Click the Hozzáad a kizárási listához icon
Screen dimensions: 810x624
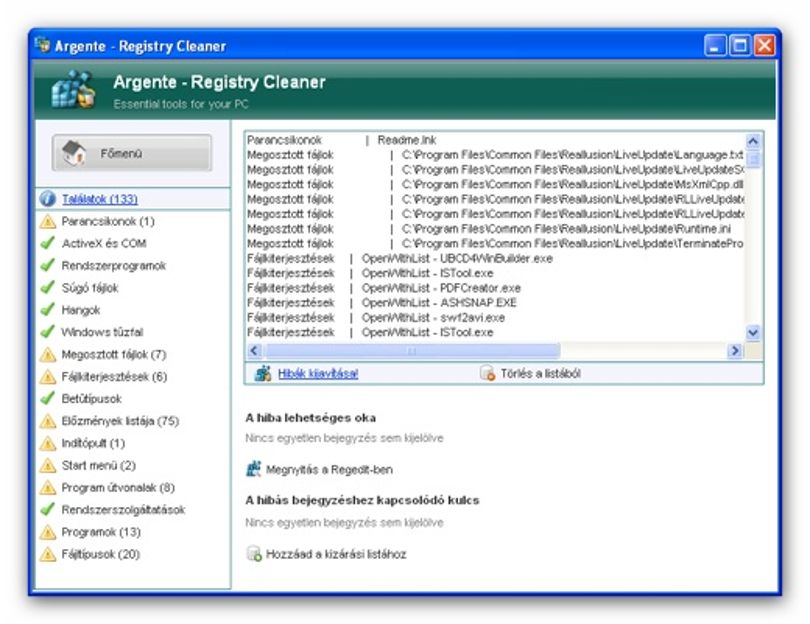(x=254, y=554)
